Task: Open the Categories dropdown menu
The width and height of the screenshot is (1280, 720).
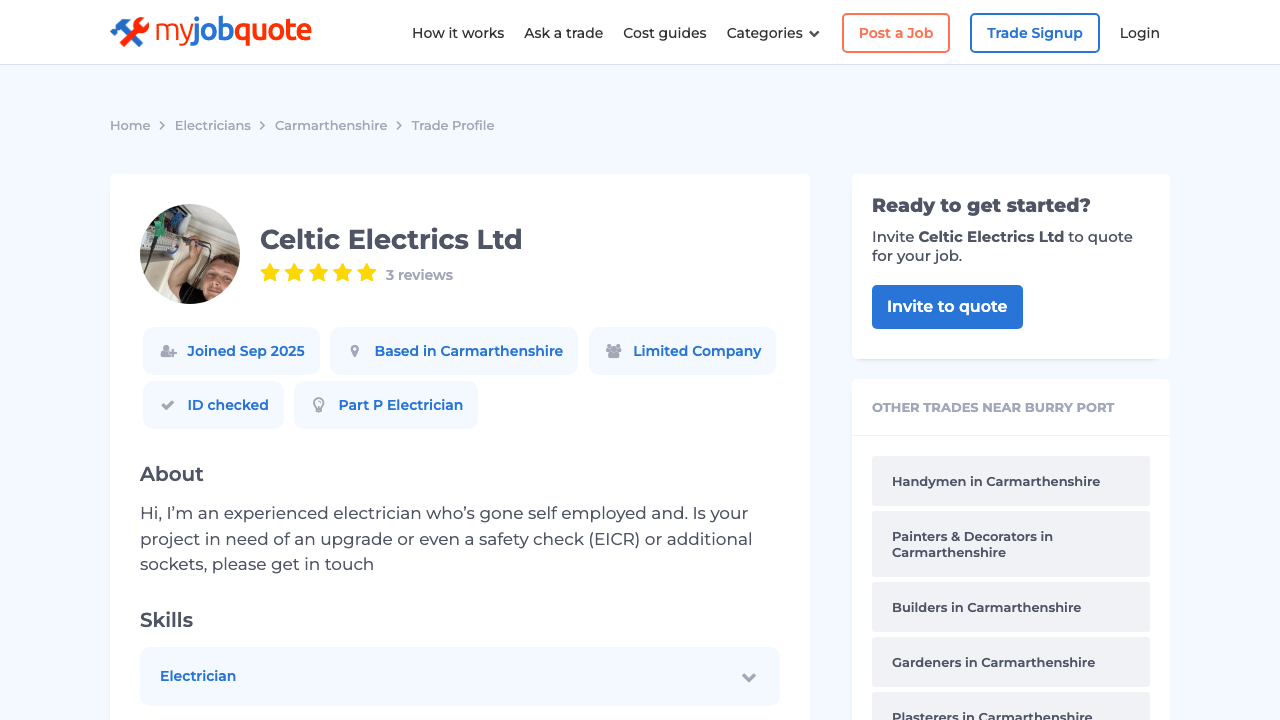Action: pos(772,33)
